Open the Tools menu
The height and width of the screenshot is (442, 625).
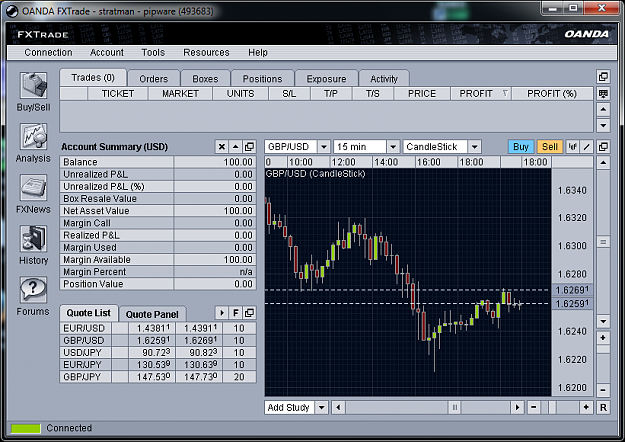coord(153,52)
